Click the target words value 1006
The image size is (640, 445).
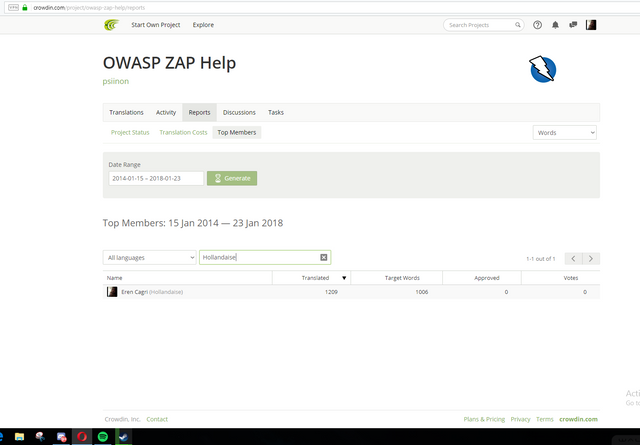tap(422, 292)
